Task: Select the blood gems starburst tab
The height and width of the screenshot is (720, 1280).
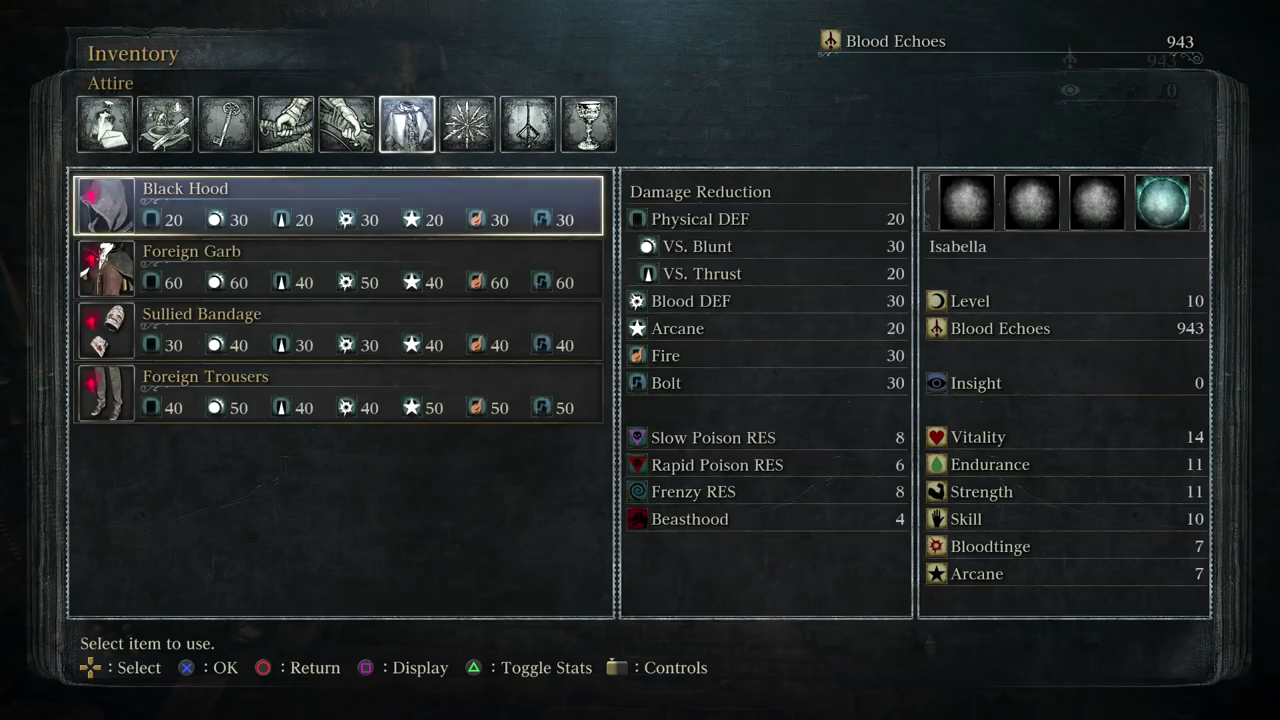Action: (467, 124)
